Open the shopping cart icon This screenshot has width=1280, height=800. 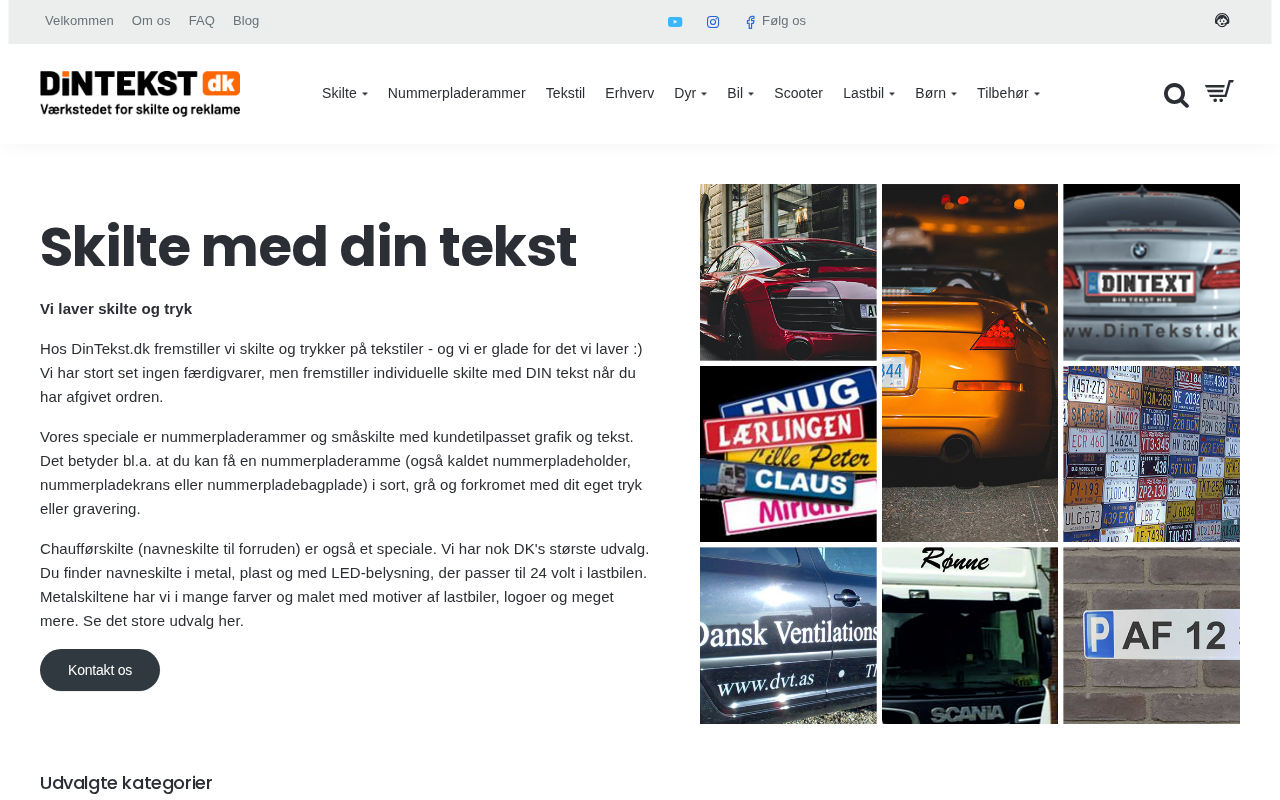(x=1219, y=92)
